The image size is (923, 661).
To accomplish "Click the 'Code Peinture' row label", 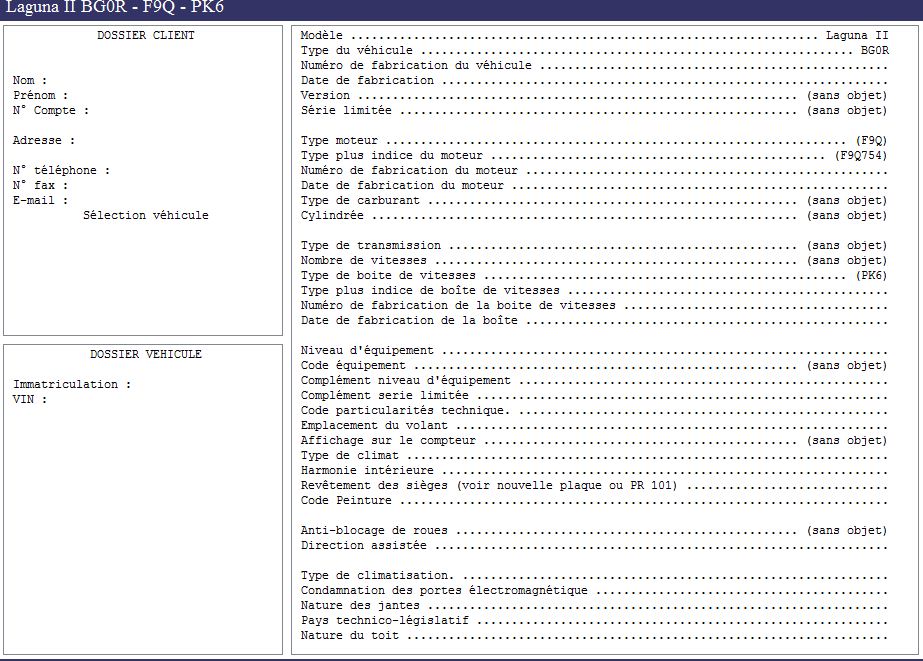I will tap(346, 500).
